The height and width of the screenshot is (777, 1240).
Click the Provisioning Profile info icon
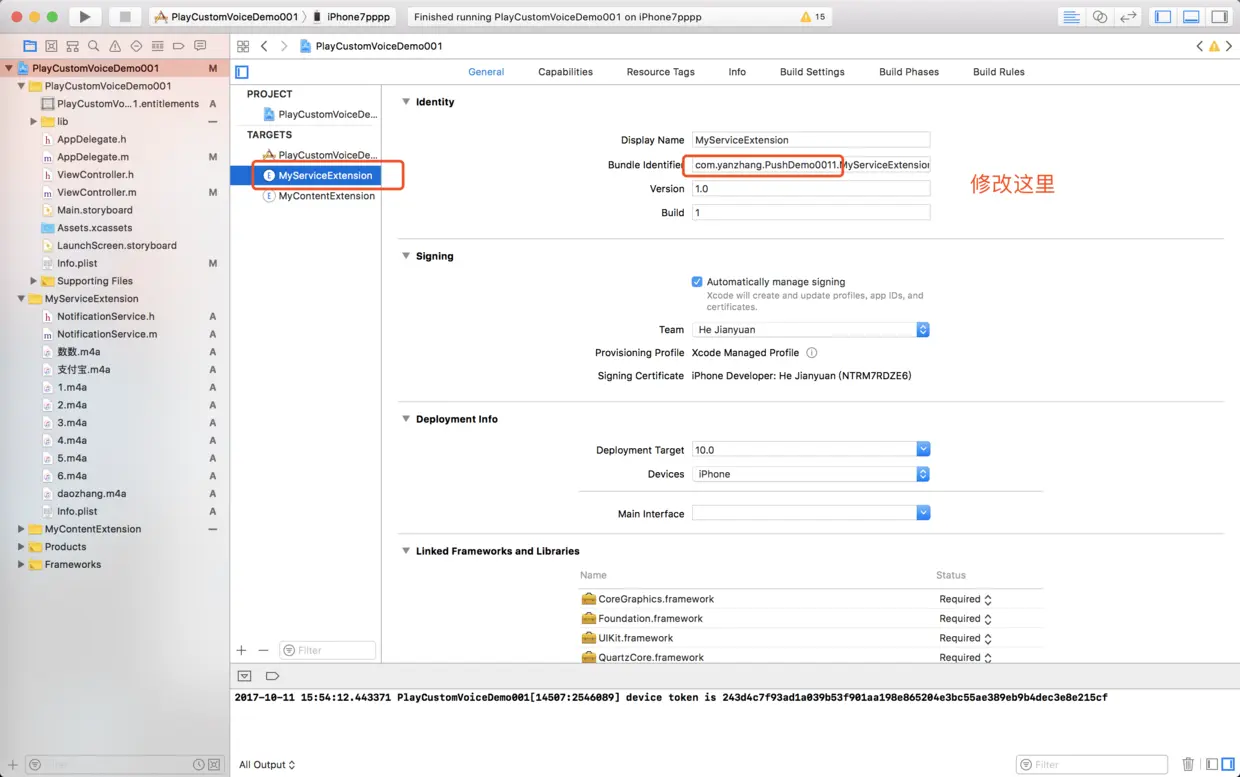pyautogui.click(x=812, y=353)
